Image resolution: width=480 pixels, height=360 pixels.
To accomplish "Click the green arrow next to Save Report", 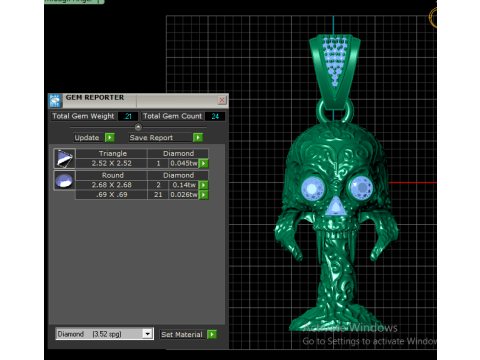I will click(198, 137).
